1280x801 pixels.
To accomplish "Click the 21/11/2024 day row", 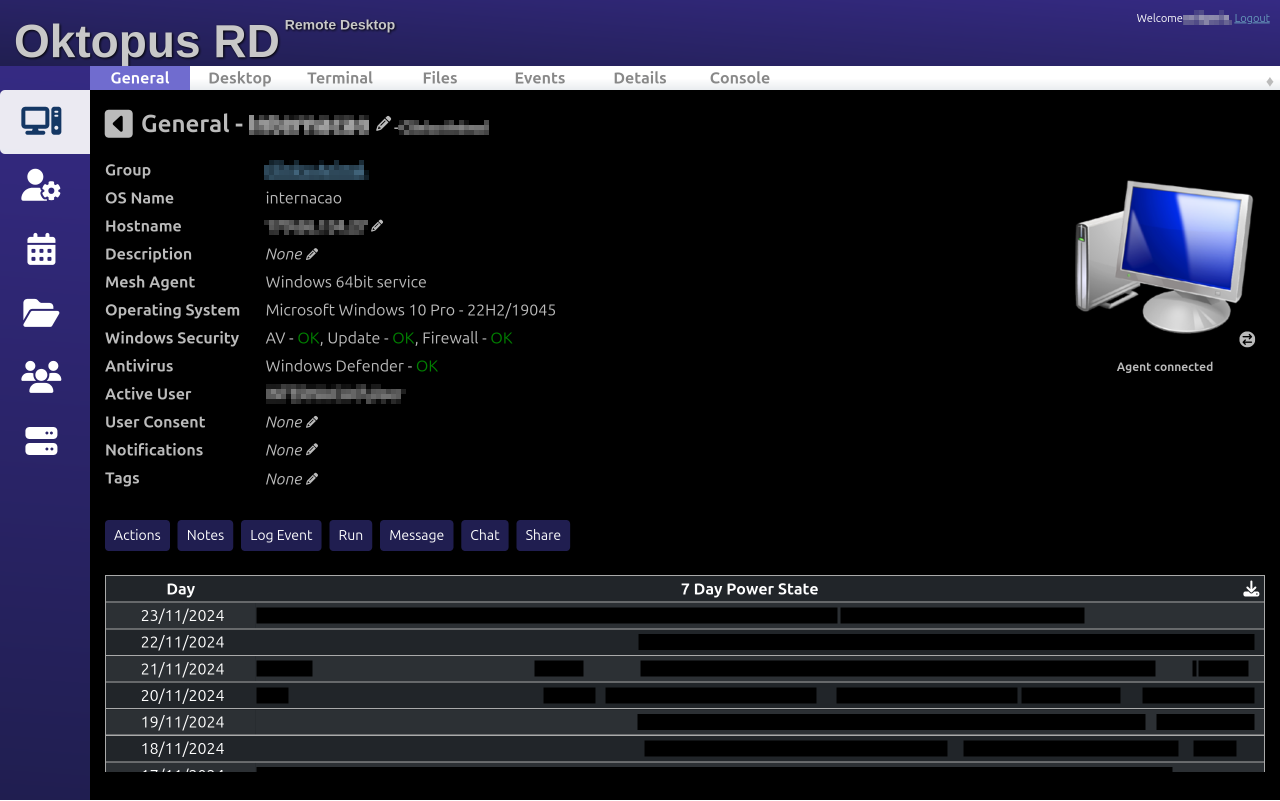I will (685, 669).
